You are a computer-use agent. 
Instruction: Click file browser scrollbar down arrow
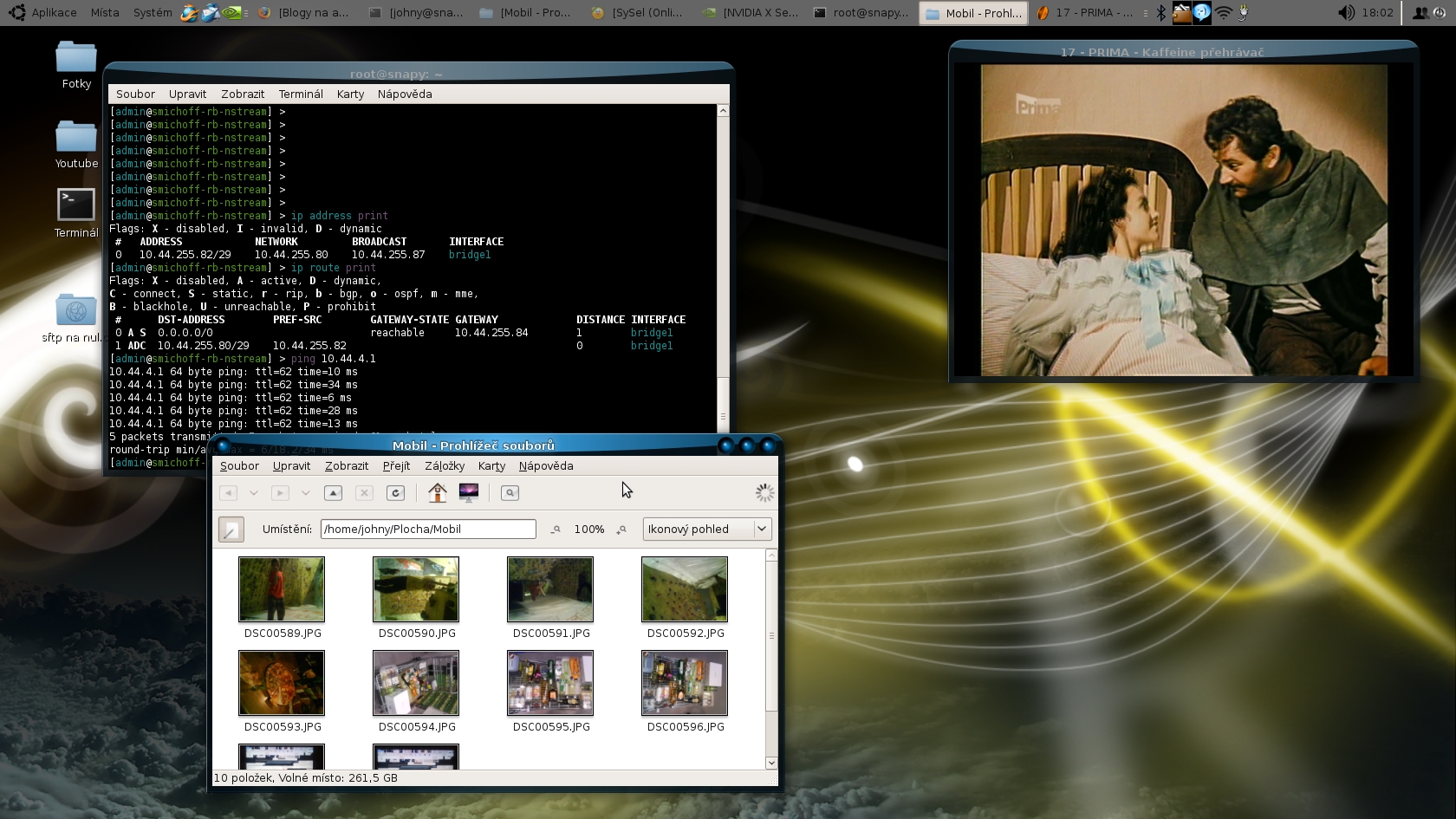pyautogui.click(x=771, y=763)
